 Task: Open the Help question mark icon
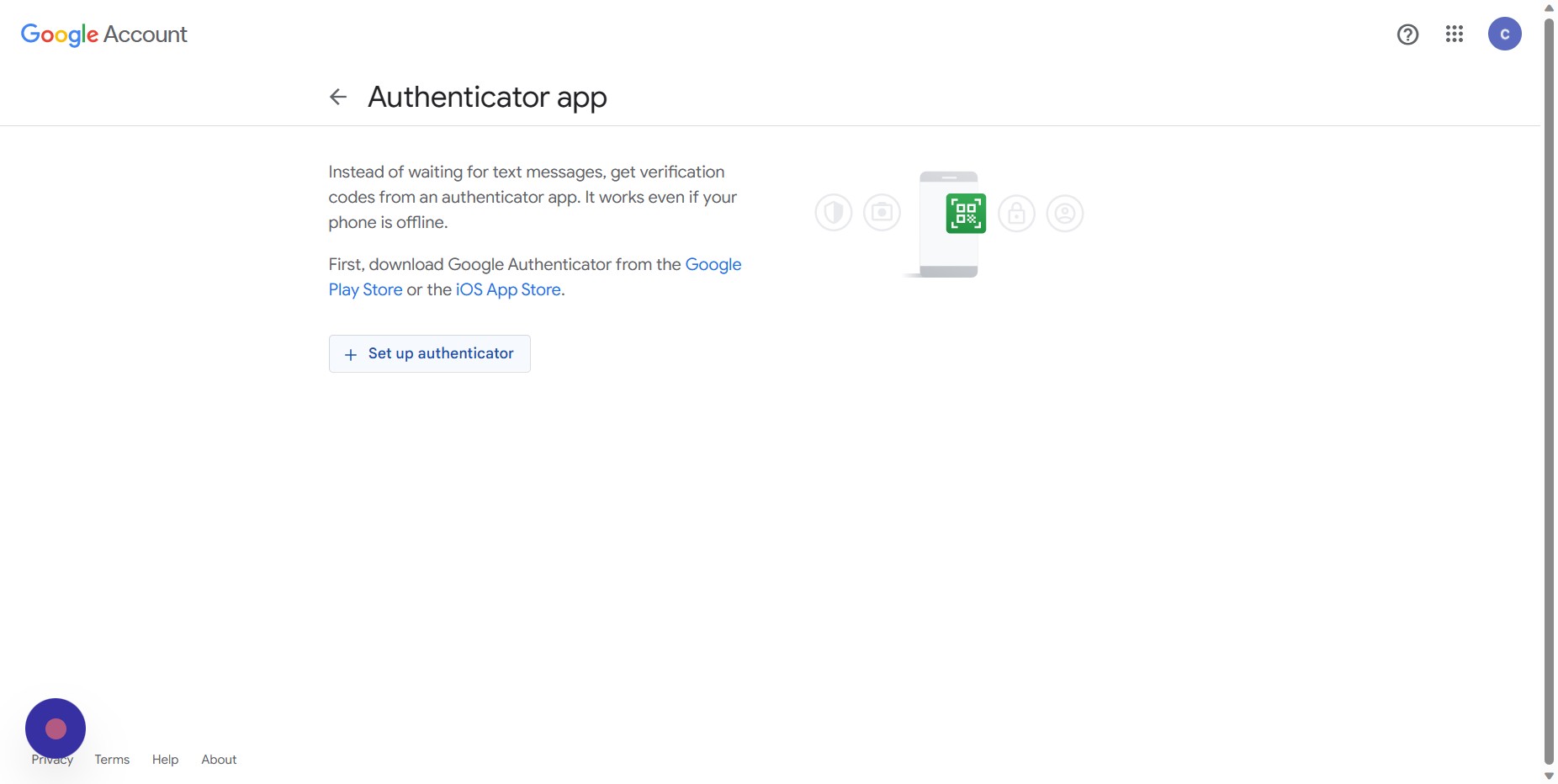pyautogui.click(x=1407, y=34)
